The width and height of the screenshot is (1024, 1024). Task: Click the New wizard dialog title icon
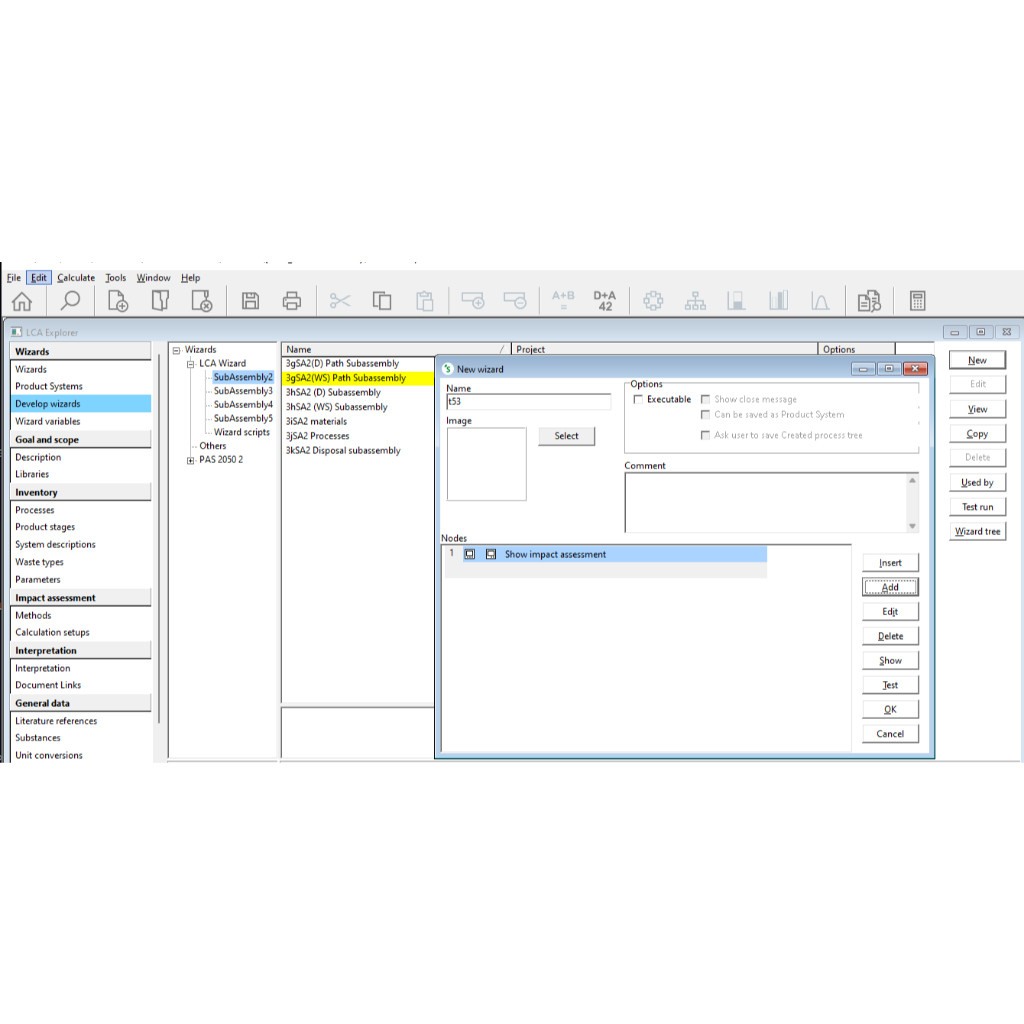pos(448,369)
